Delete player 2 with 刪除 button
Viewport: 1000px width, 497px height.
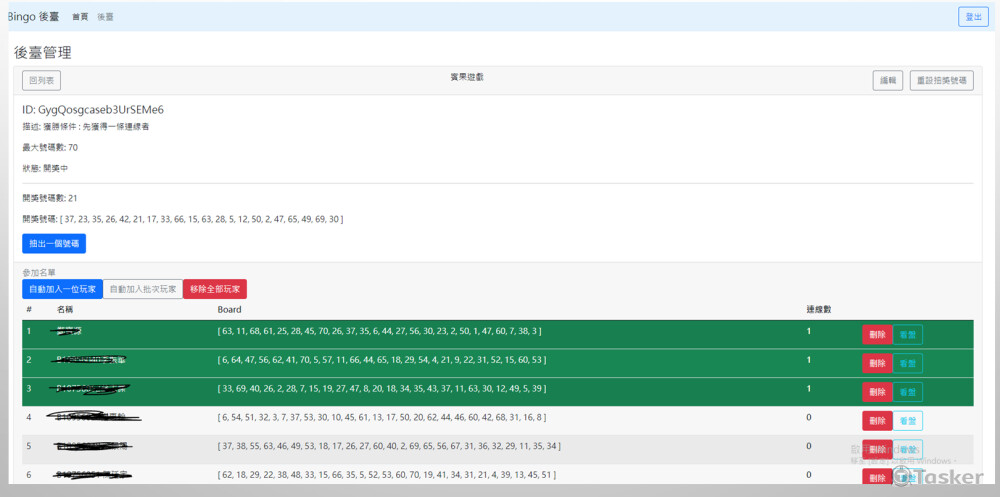point(877,363)
